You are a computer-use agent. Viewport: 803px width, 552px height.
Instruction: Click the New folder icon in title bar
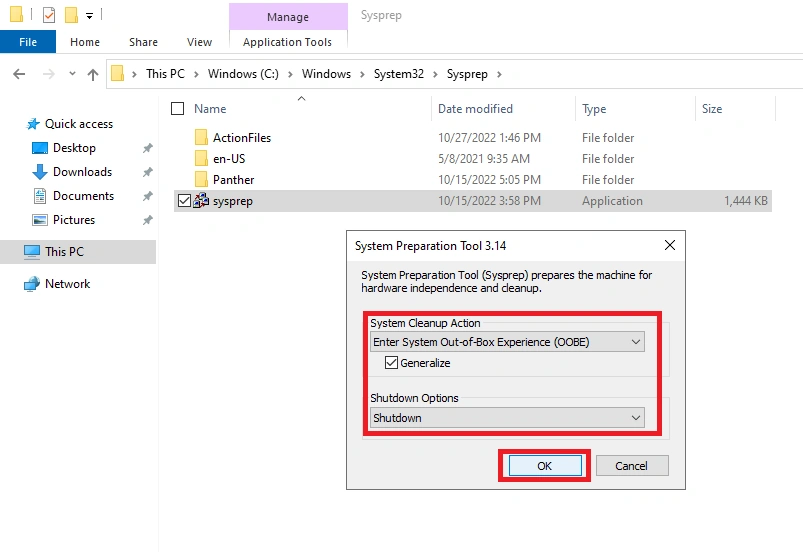point(71,15)
